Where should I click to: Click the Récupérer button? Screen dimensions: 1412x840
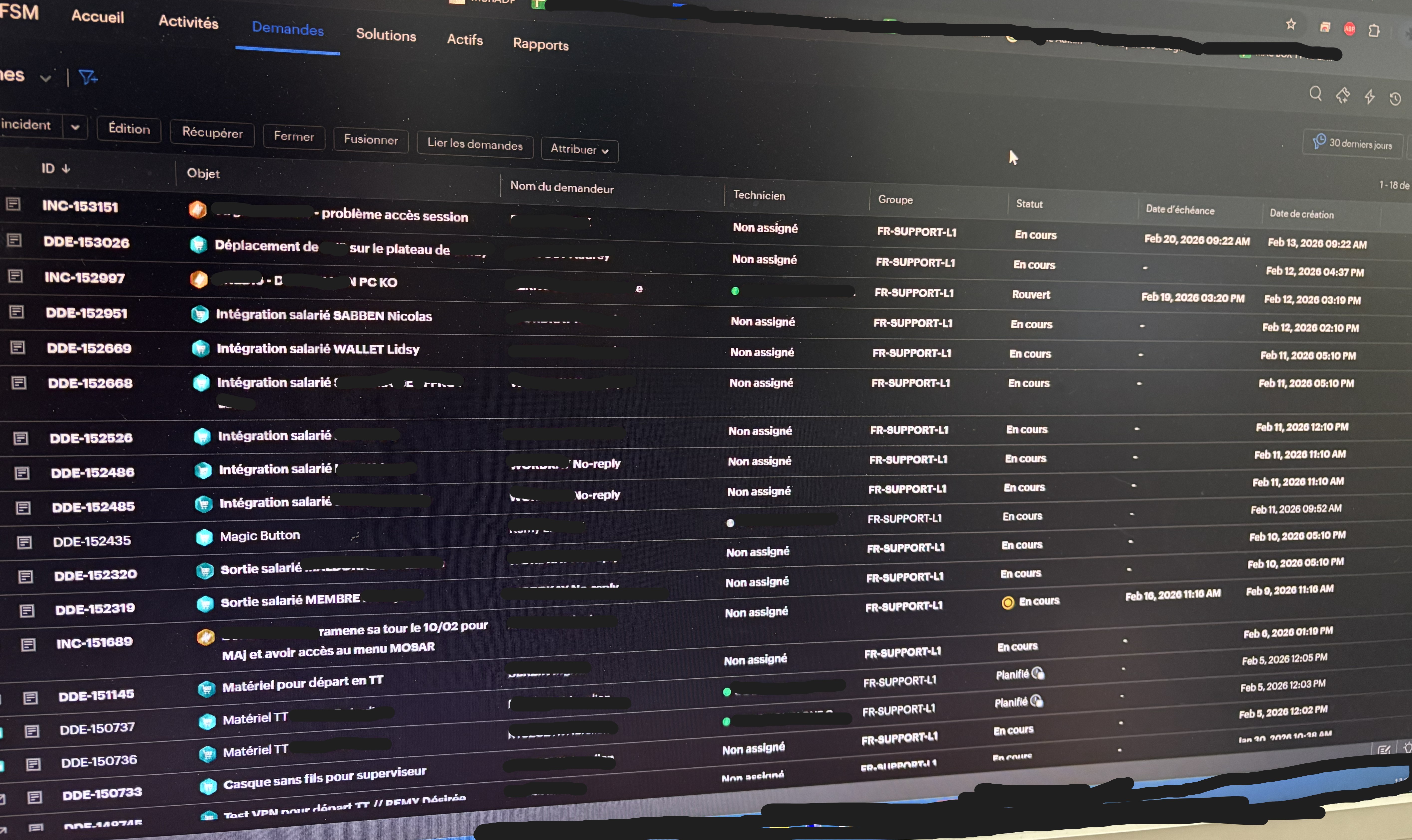pos(212,132)
